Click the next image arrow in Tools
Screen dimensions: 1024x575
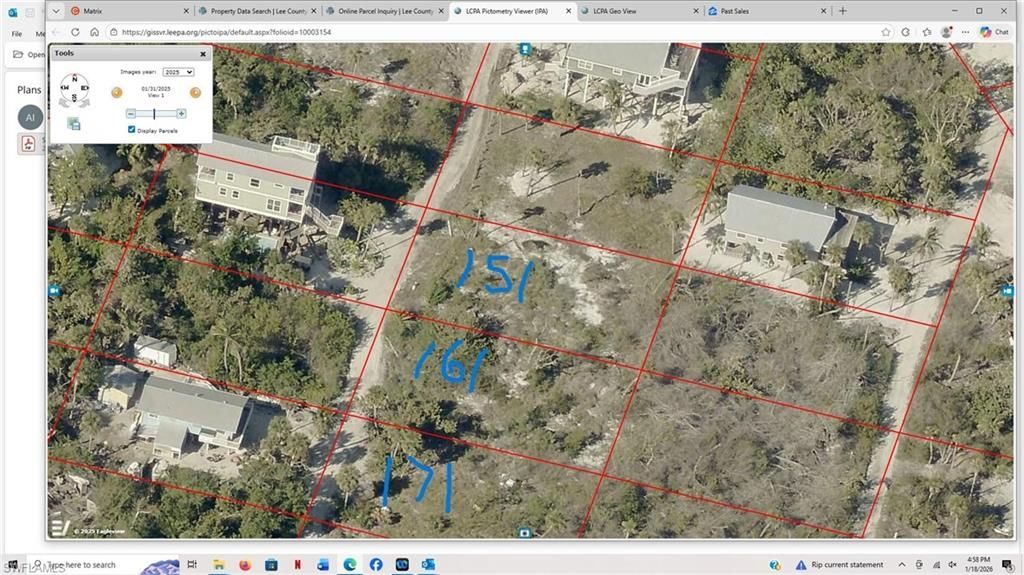195,93
